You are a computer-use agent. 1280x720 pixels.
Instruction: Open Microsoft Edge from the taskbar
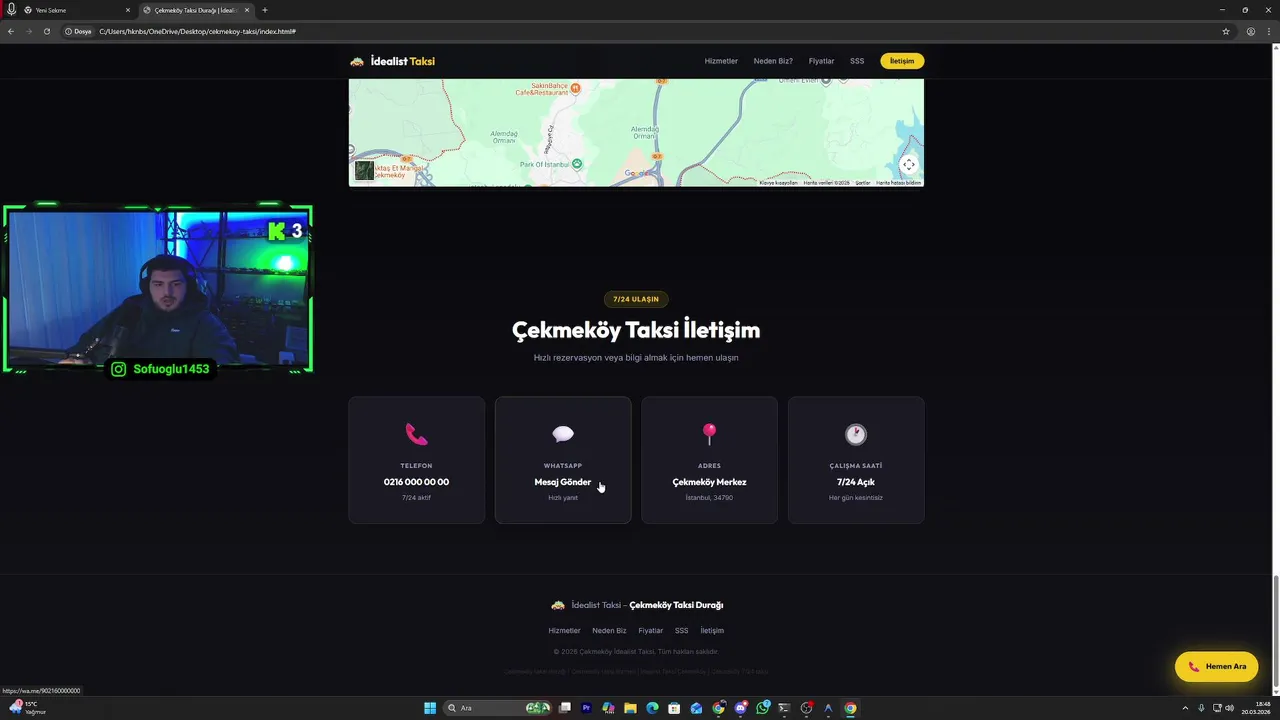653,708
